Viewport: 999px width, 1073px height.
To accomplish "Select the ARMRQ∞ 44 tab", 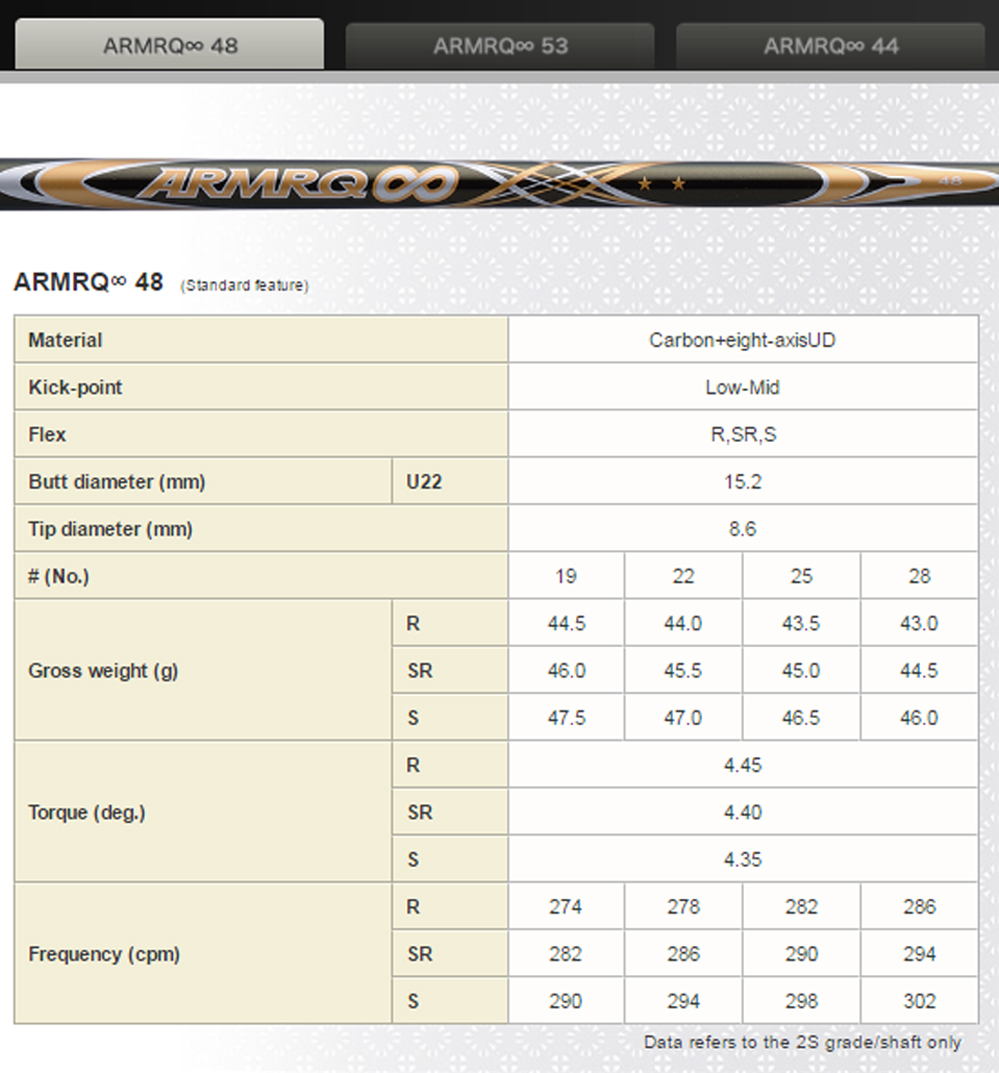I will (x=831, y=46).
